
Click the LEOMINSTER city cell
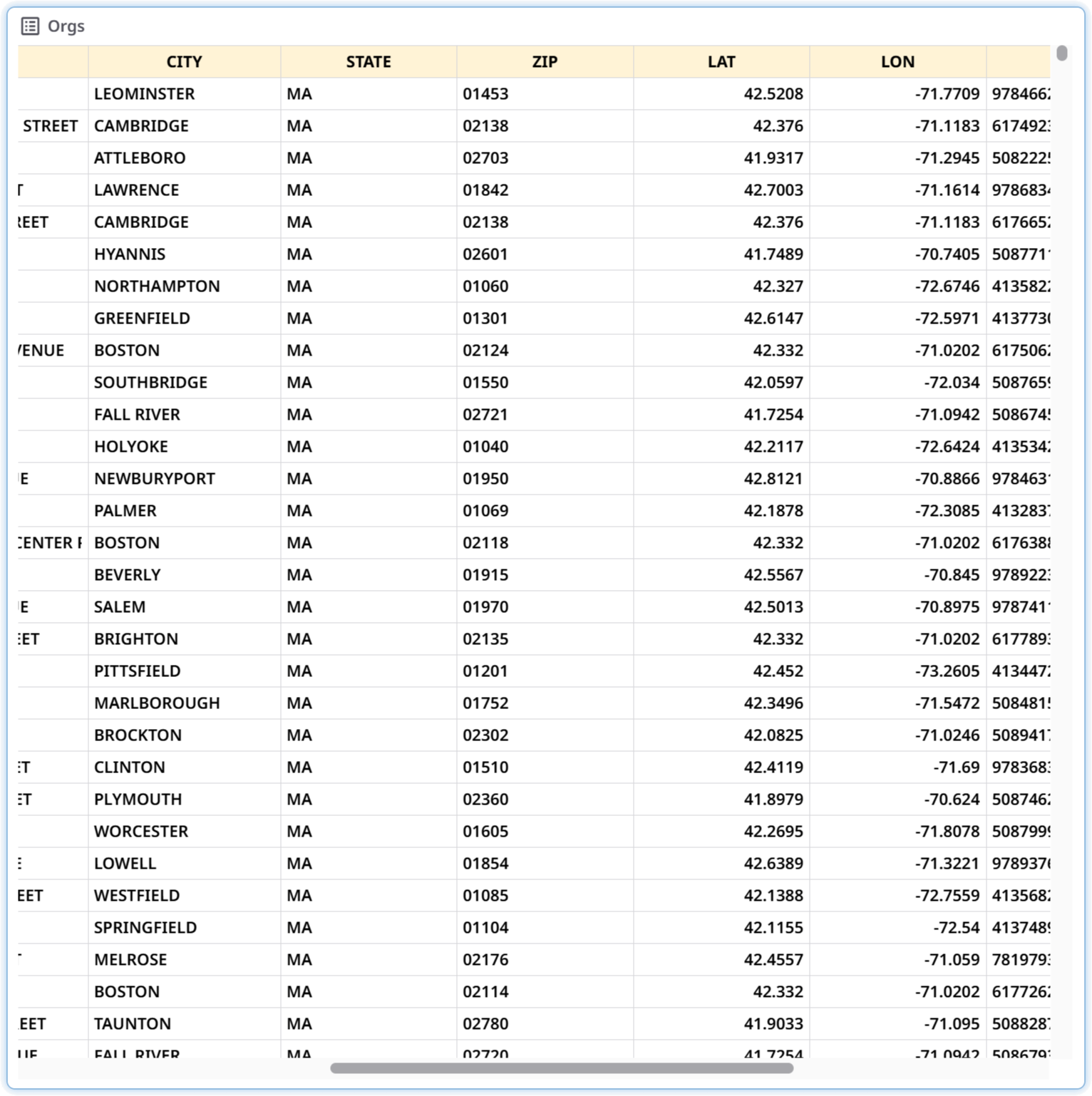coord(185,94)
